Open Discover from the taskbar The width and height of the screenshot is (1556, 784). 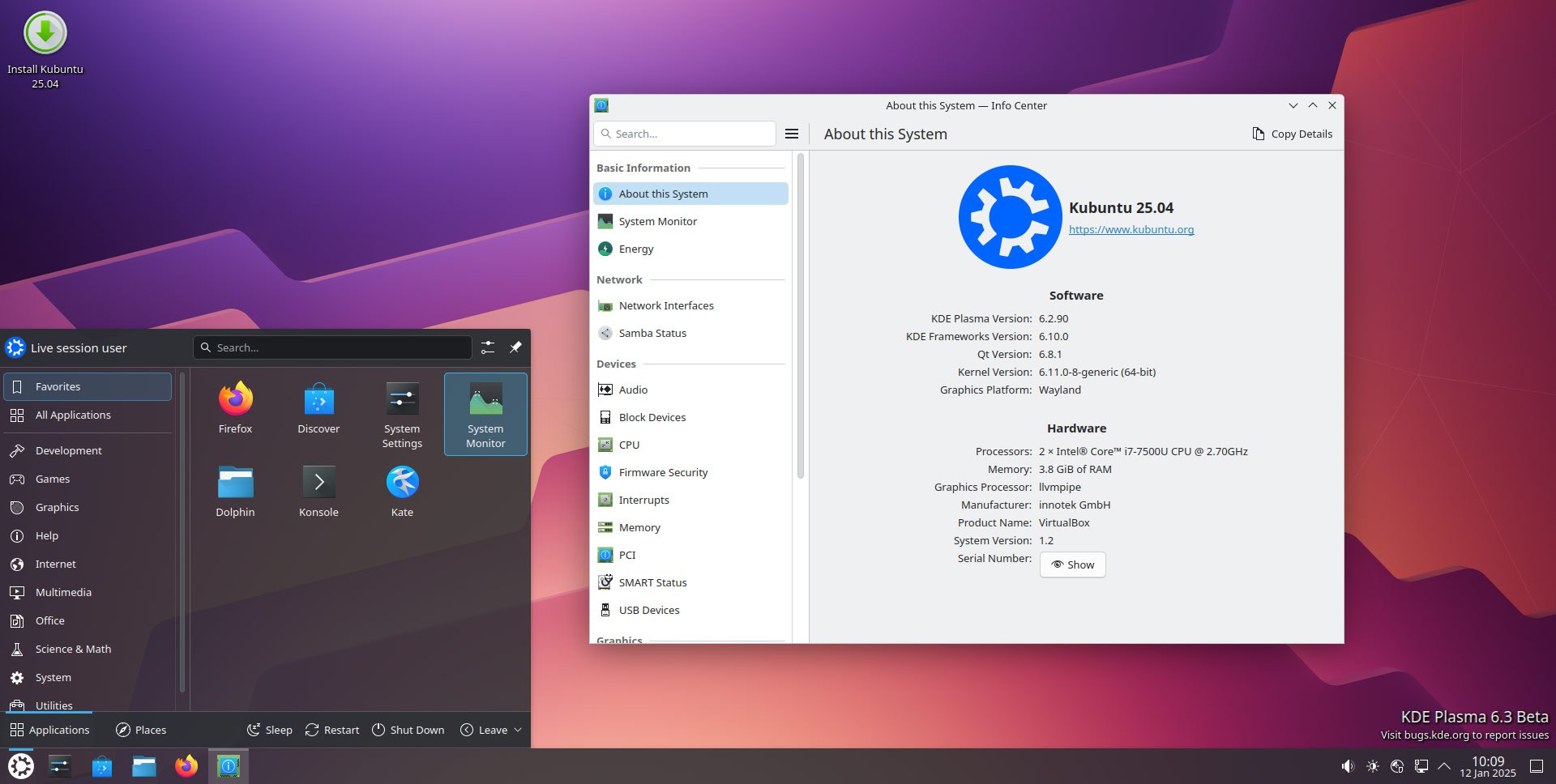point(102,765)
